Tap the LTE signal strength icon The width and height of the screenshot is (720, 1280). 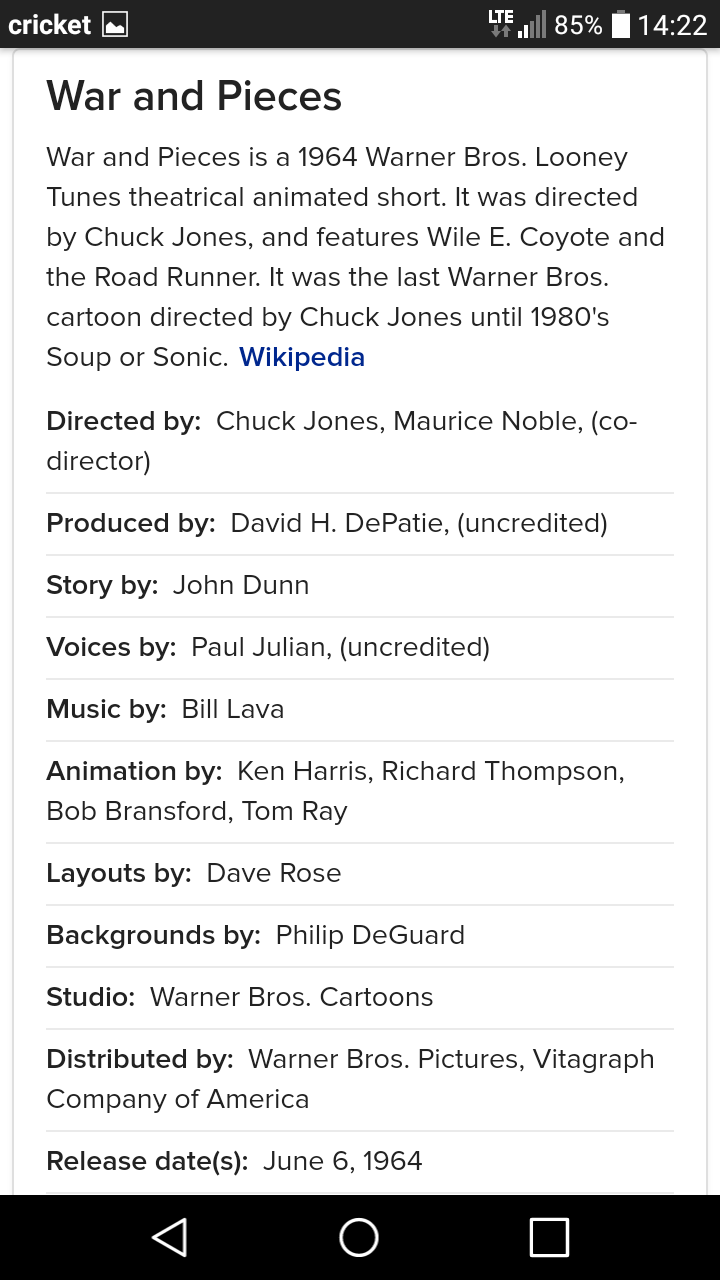(x=517, y=25)
